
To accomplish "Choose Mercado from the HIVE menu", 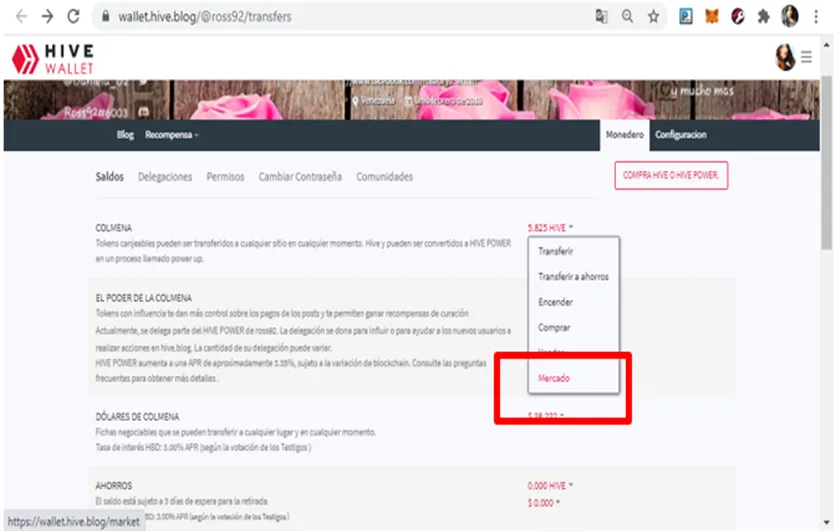I will [554, 378].
